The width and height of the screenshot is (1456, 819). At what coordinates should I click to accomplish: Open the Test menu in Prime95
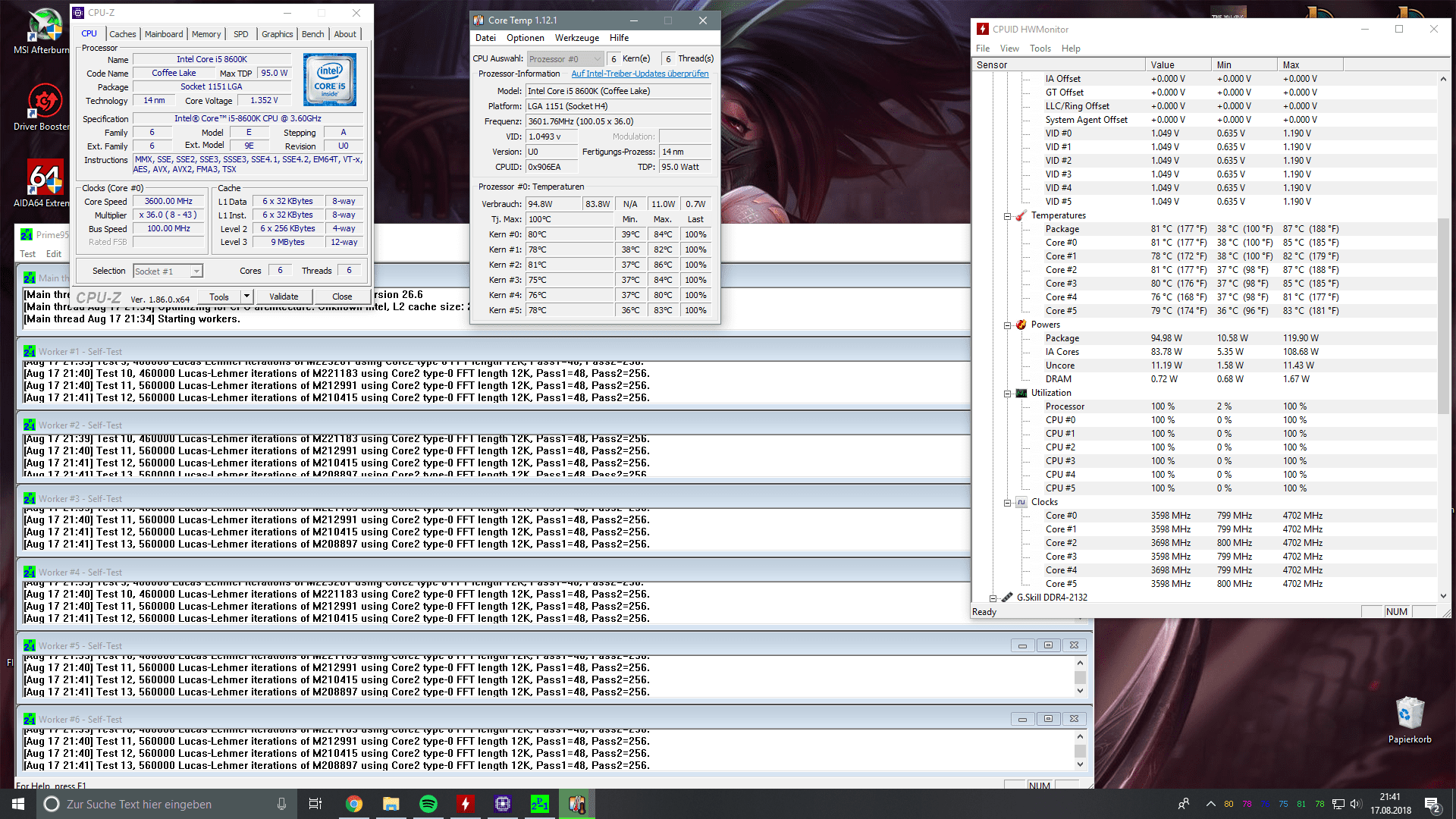27,254
